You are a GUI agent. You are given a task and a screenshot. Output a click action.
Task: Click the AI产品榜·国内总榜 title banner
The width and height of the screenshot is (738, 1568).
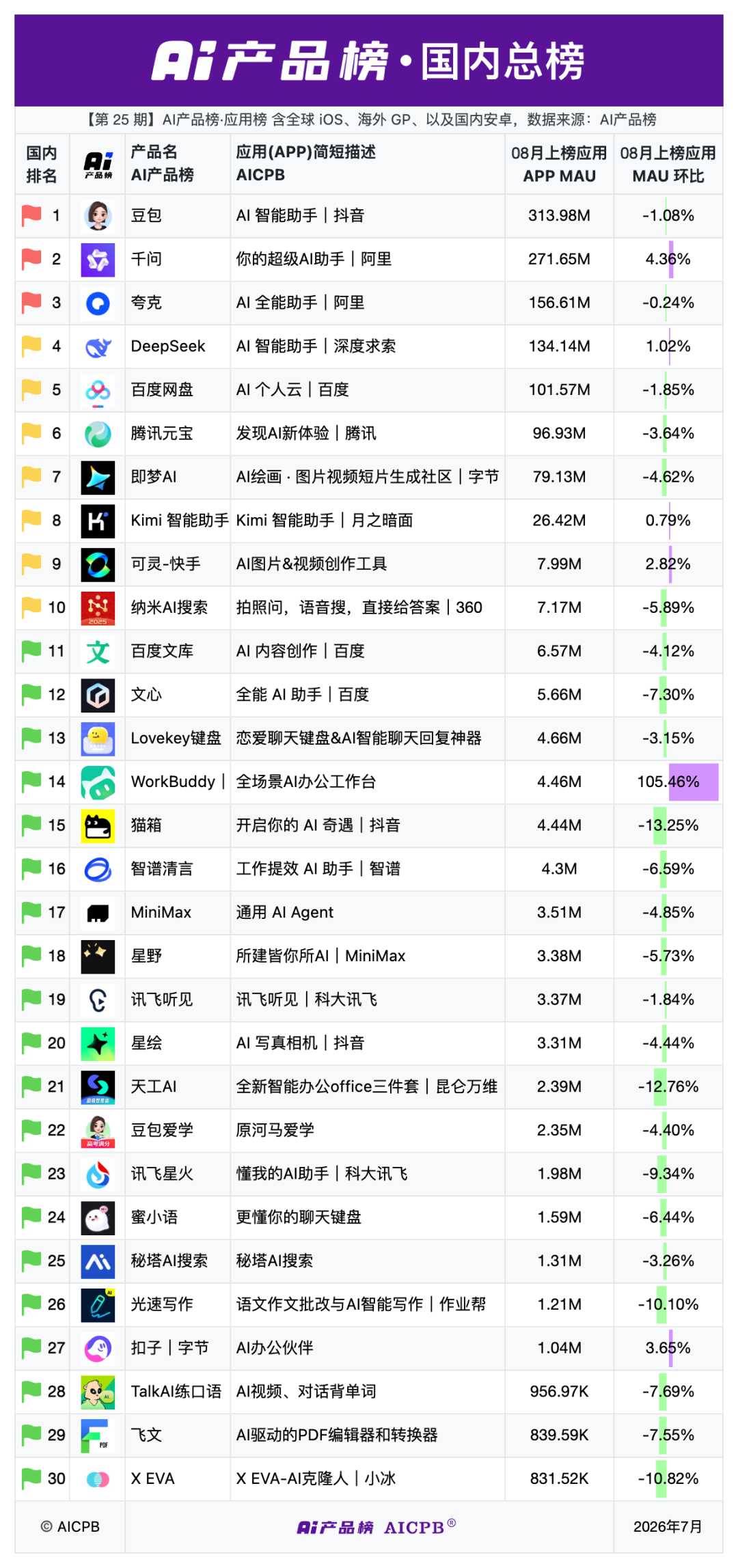pyautogui.click(x=369, y=60)
